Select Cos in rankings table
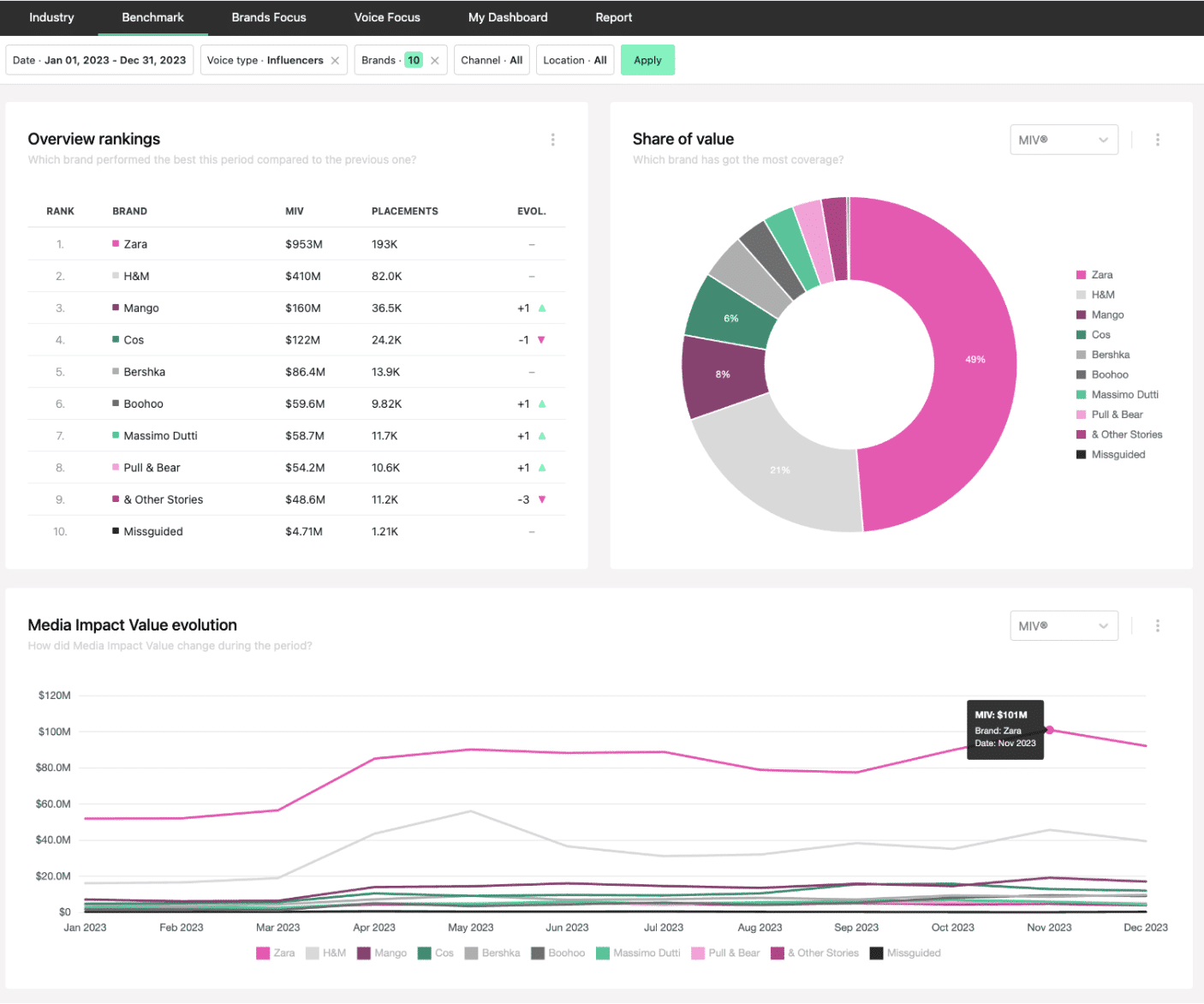This screenshot has width=1204, height=1004. pyautogui.click(x=296, y=340)
